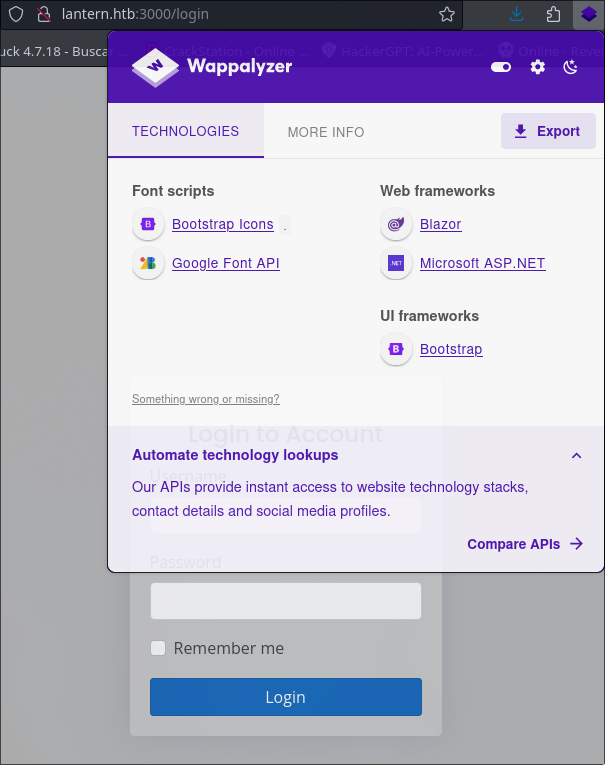This screenshot has width=605, height=765.
Task: Click Something wrong or missing link
Action: tap(205, 399)
